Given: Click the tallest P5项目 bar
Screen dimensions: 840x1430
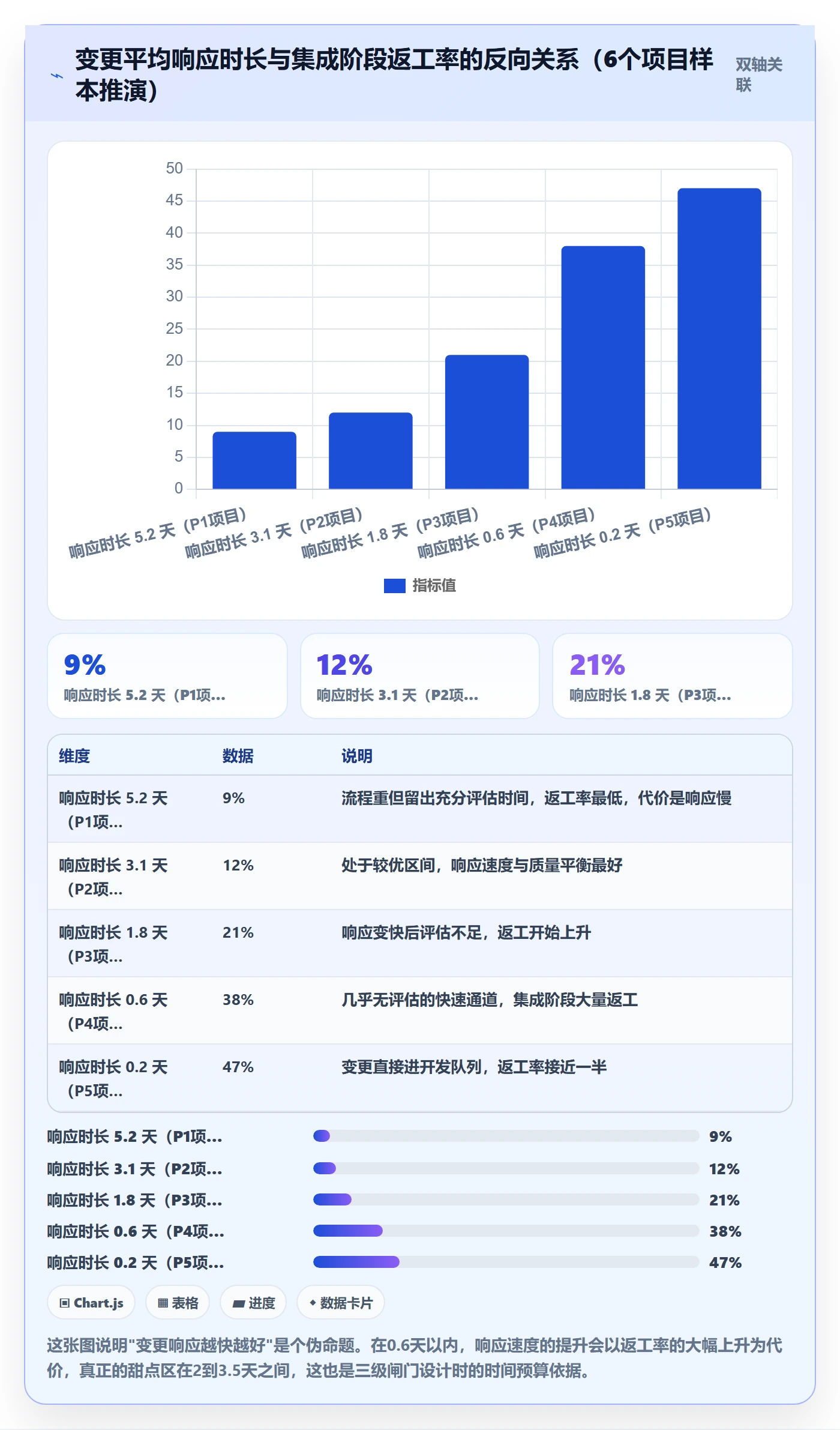Looking at the screenshot, I should [x=719, y=339].
